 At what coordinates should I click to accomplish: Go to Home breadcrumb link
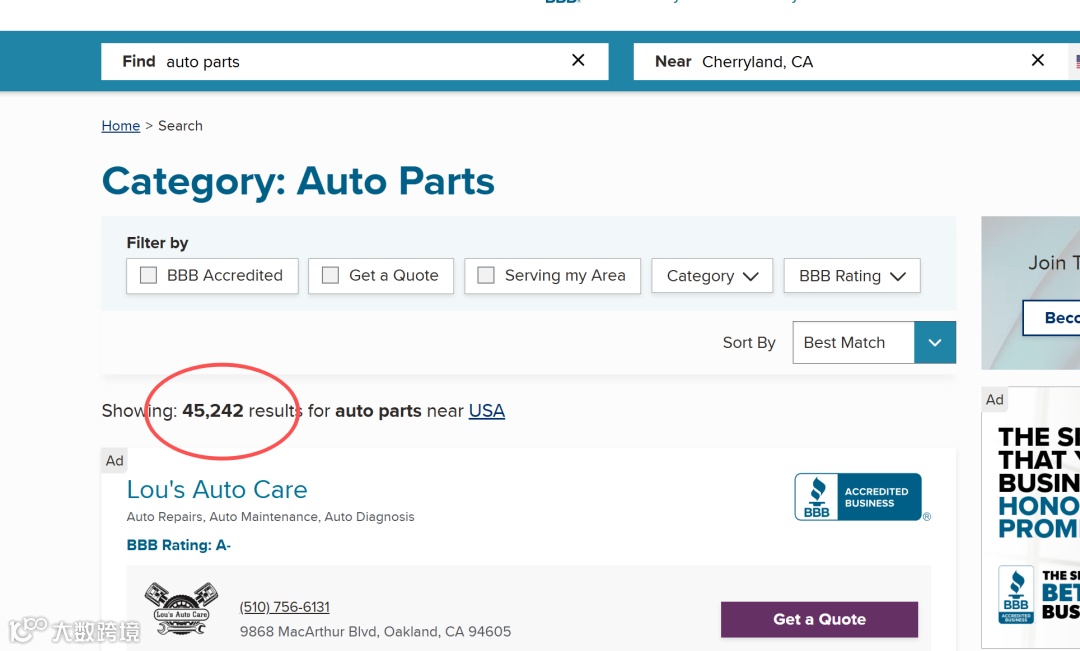[121, 126]
